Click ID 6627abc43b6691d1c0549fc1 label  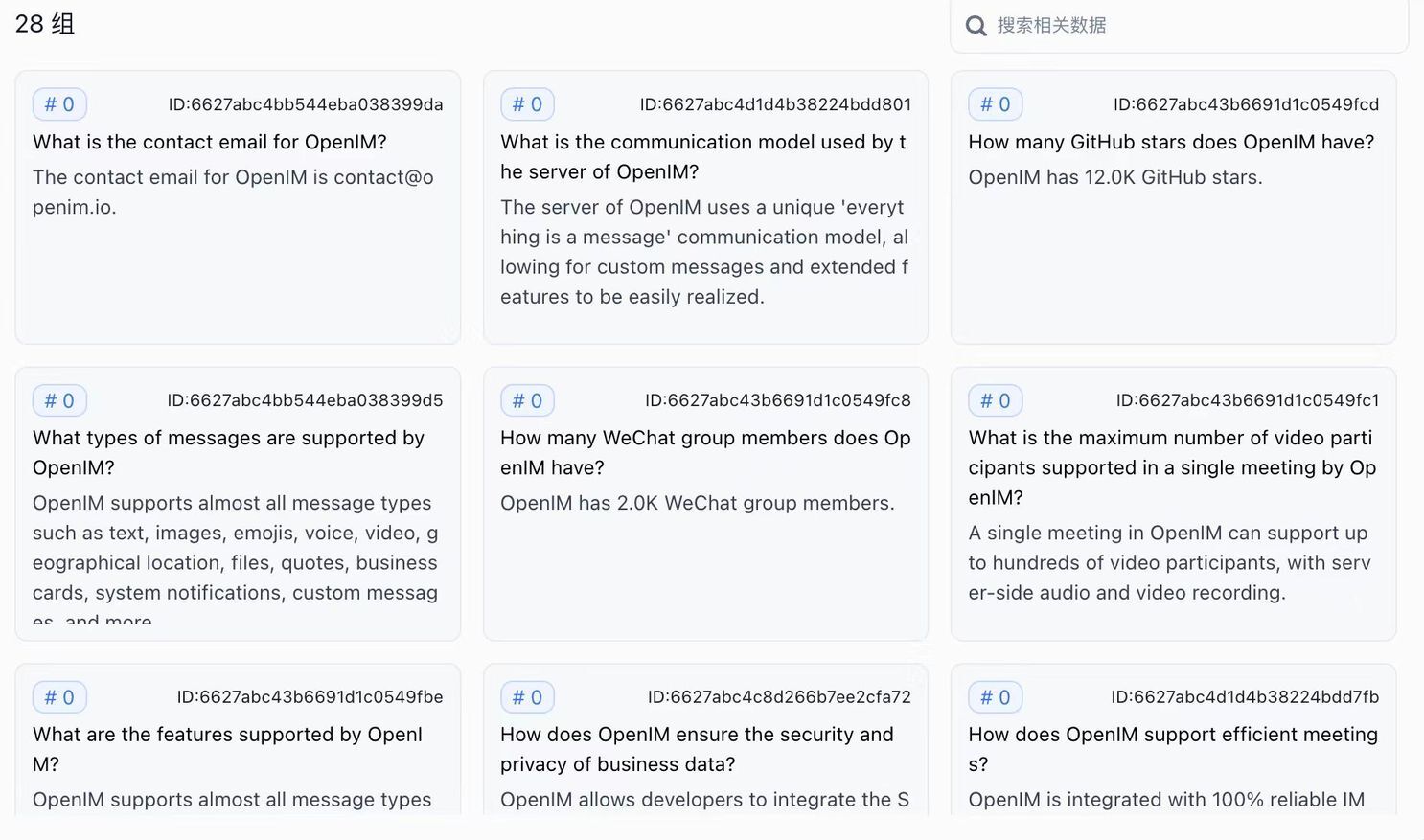point(1247,400)
